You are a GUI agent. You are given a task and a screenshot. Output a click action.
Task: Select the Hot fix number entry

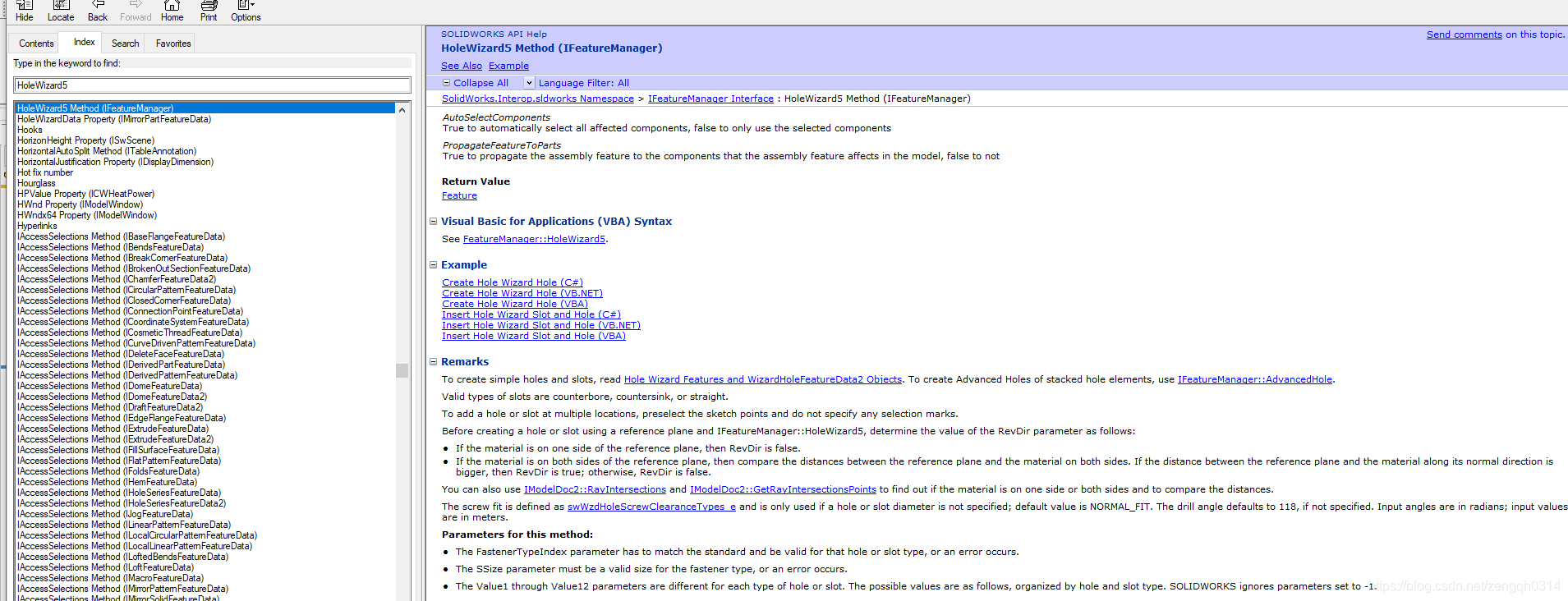[x=45, y=172]
